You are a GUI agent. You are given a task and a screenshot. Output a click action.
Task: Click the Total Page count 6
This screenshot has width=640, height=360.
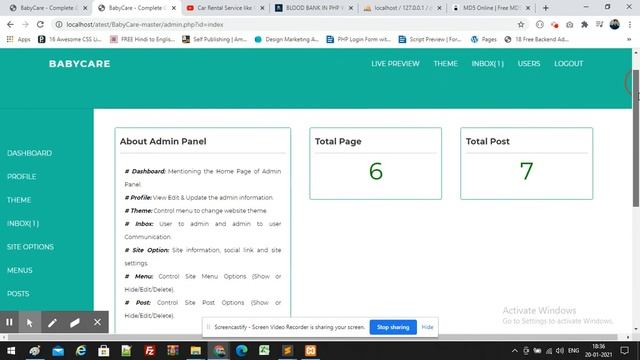pyautogui.click(x=376, y=171)
